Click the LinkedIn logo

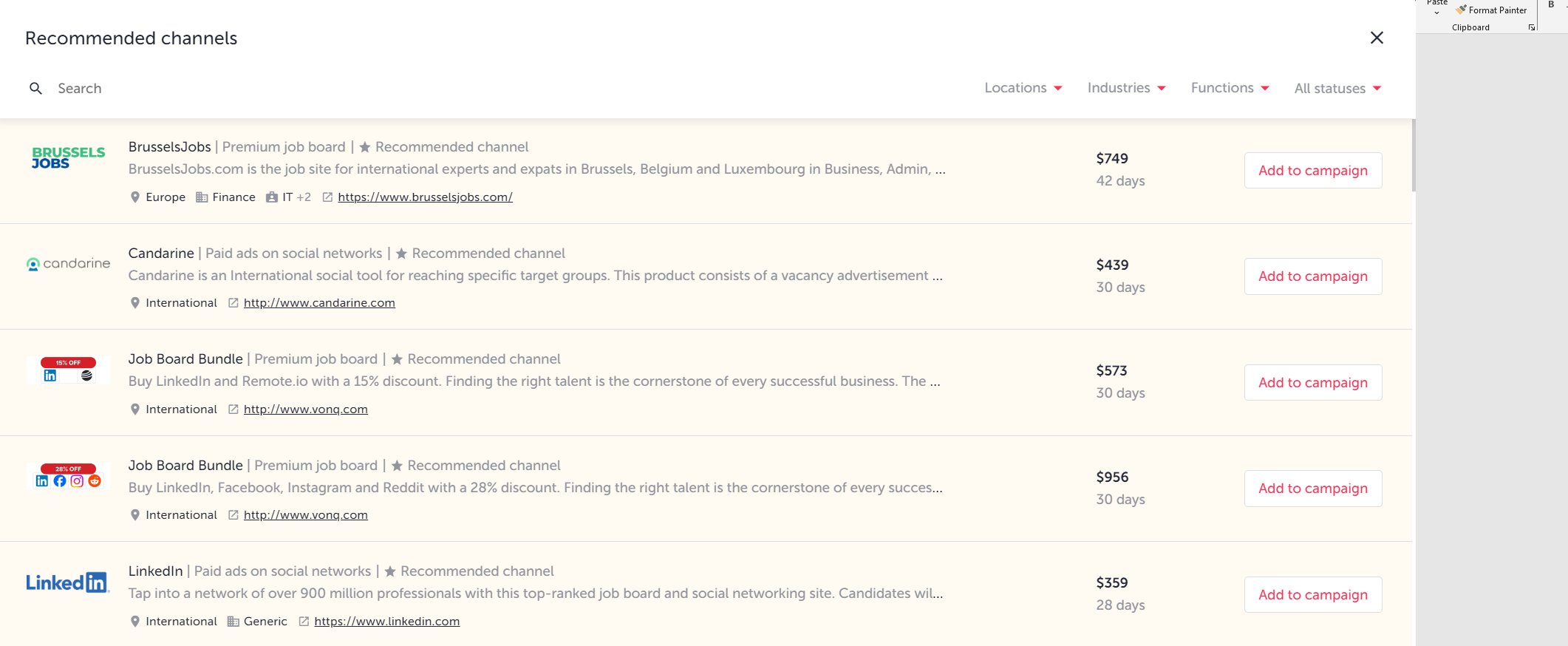coord(68,582)
